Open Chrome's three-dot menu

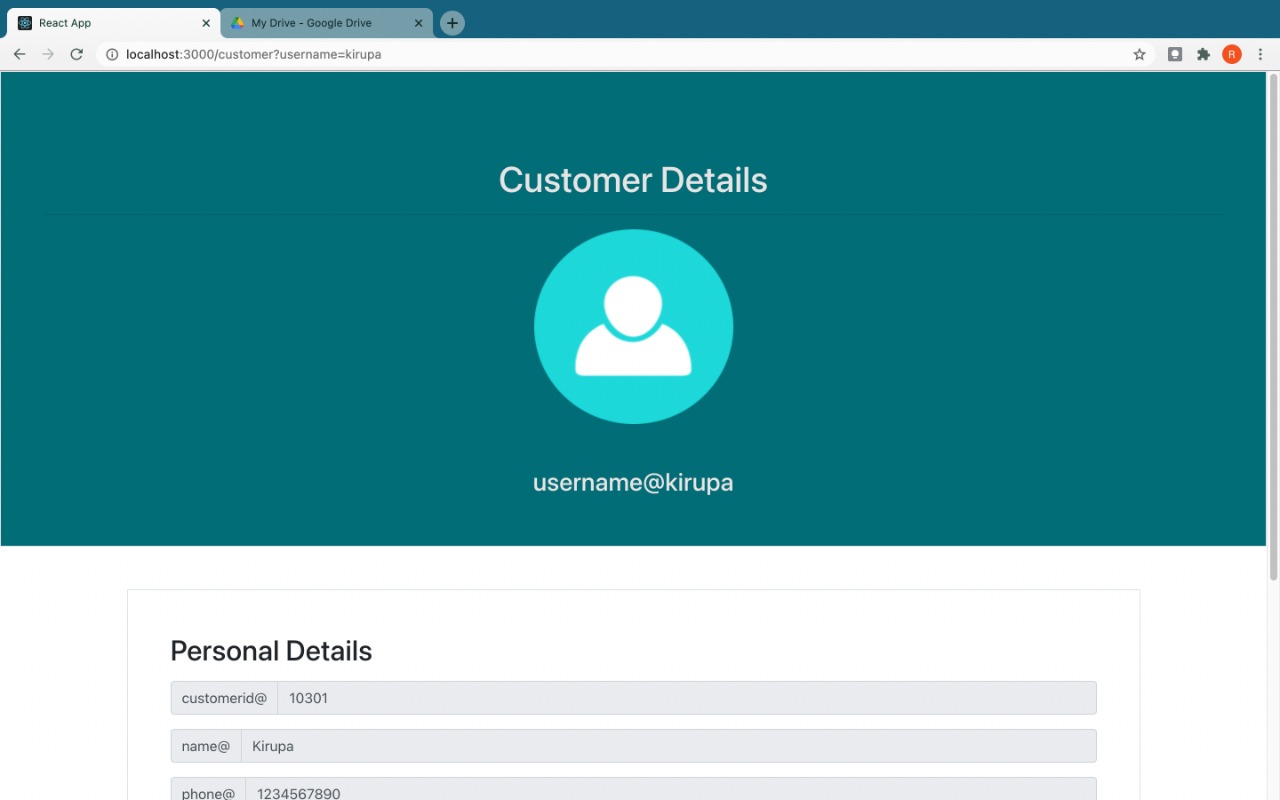(x=1260, y=54)
